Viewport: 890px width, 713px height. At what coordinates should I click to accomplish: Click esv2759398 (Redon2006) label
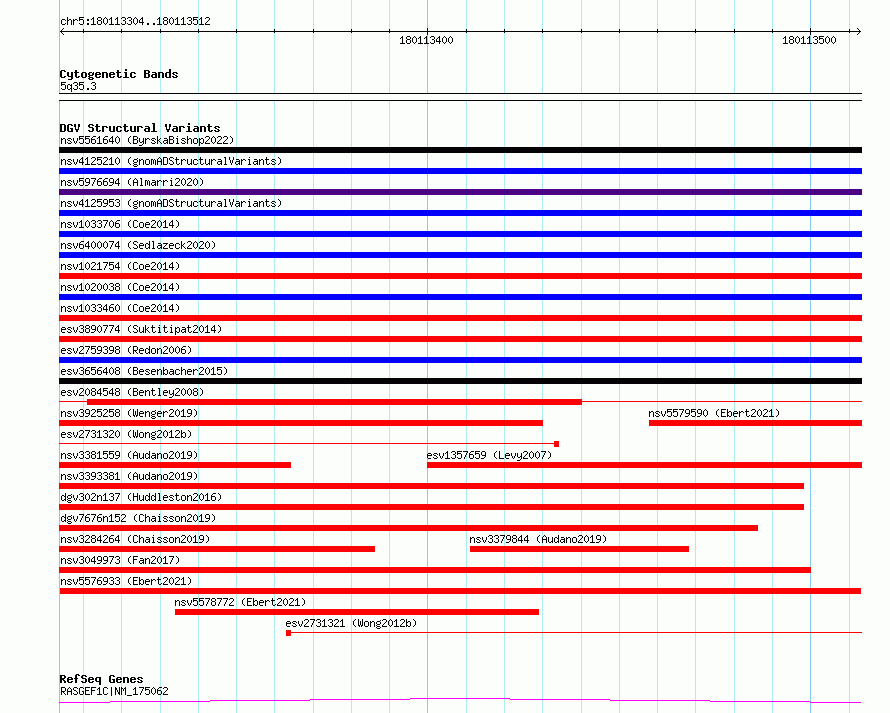126,350
